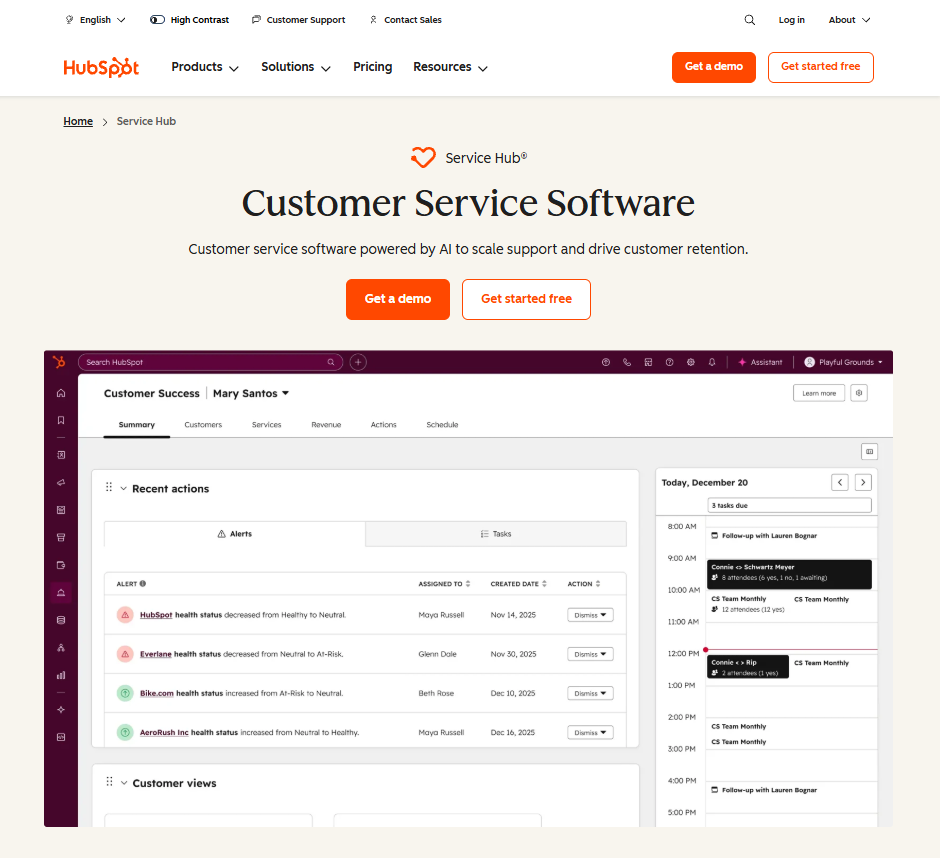Open the help question mark icon
The width and height of the screenshot is (940, 858).
(670, 362)
